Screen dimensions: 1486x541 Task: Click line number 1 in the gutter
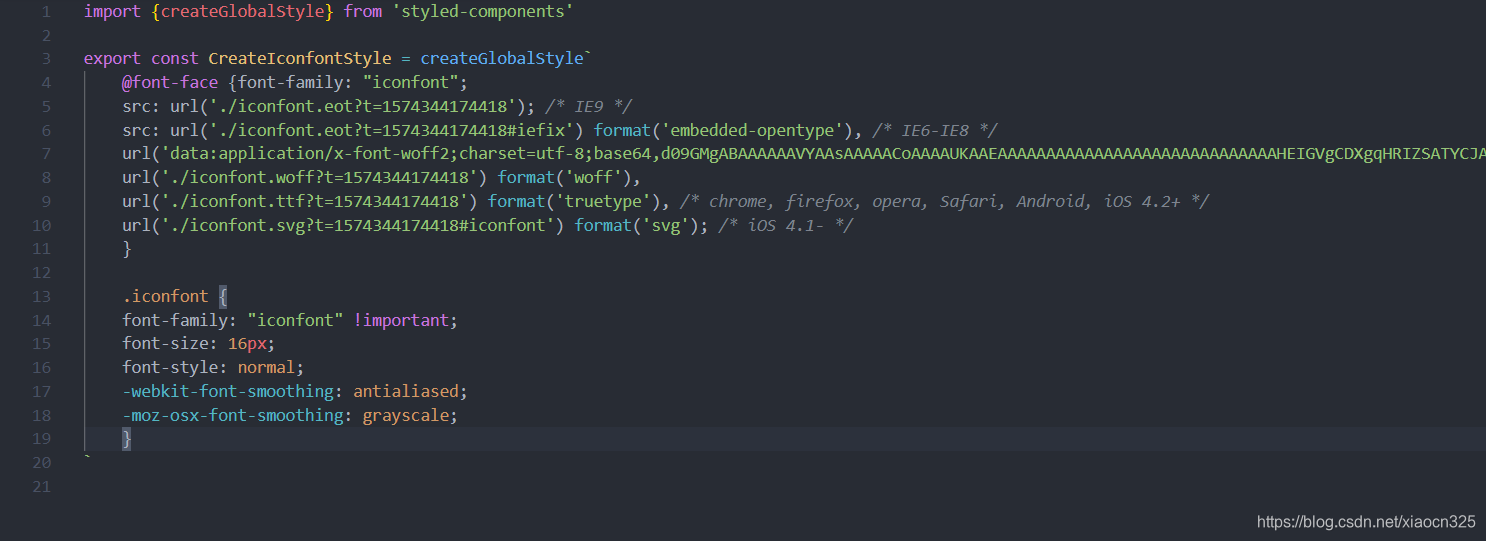46,12
